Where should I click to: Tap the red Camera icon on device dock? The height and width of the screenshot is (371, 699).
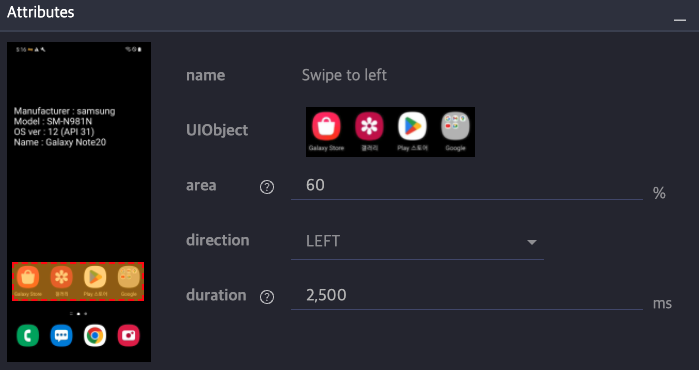(129, 336)
